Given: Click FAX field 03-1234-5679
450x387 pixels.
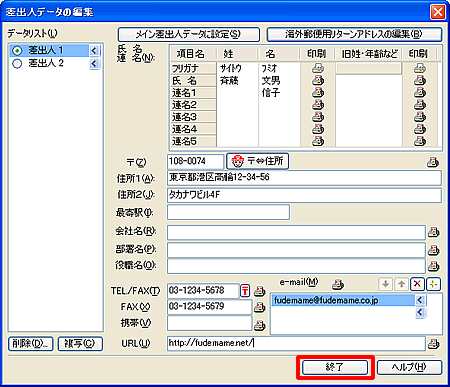Looking at the screenshot, I should (x=210, y=307).
